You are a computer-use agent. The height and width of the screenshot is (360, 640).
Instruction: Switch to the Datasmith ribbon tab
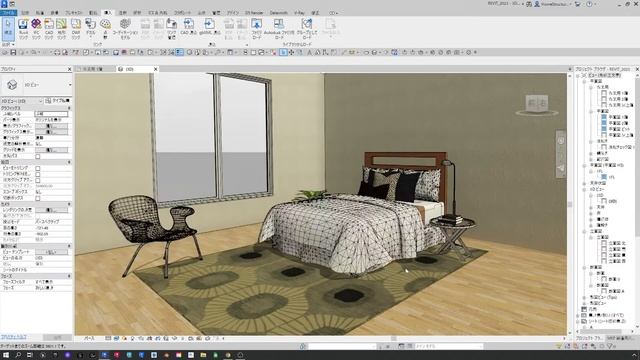click(x=278, y=13)
